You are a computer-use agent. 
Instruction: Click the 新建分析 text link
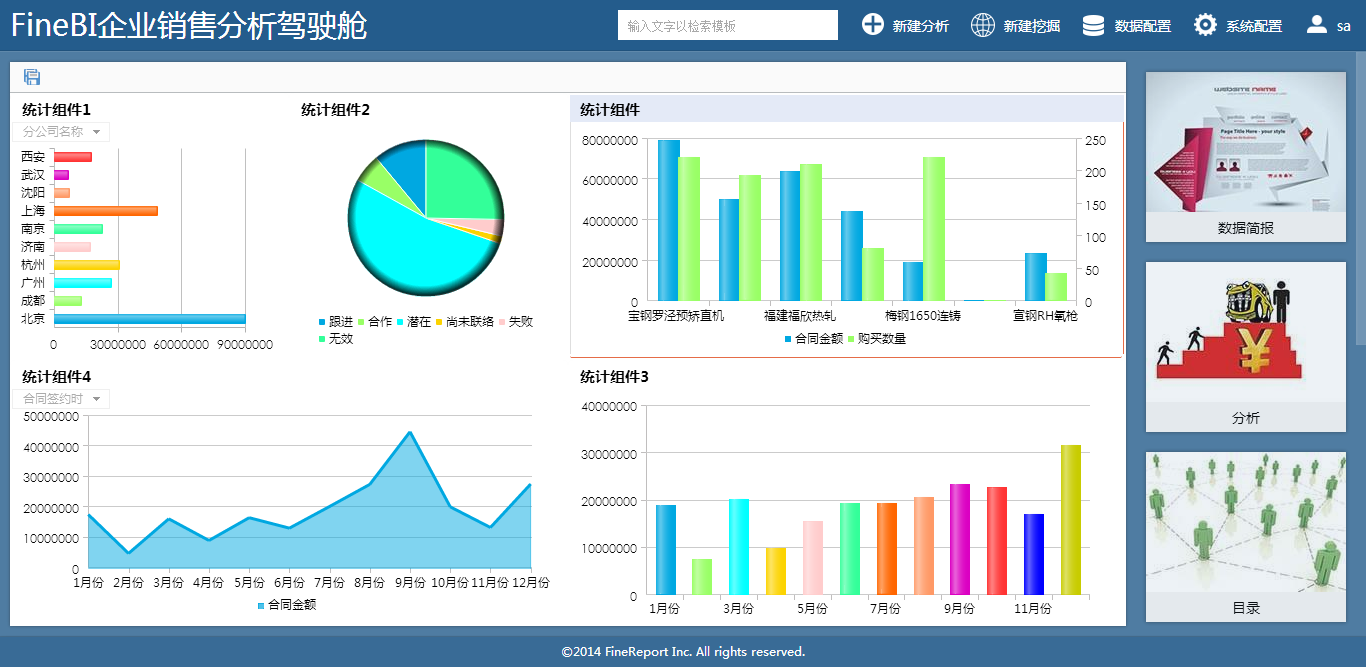coord(920,26)
